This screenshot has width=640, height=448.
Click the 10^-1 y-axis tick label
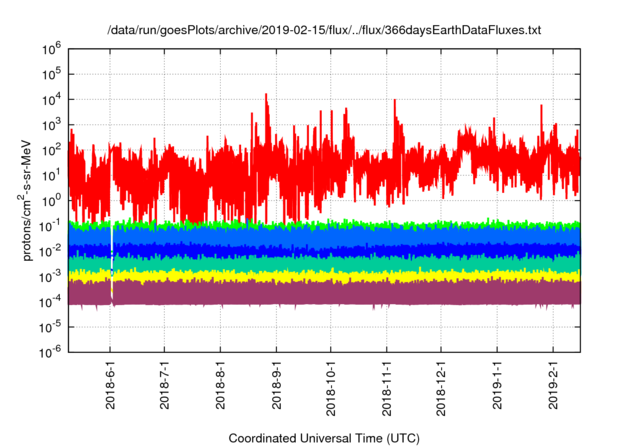(50, 226)
